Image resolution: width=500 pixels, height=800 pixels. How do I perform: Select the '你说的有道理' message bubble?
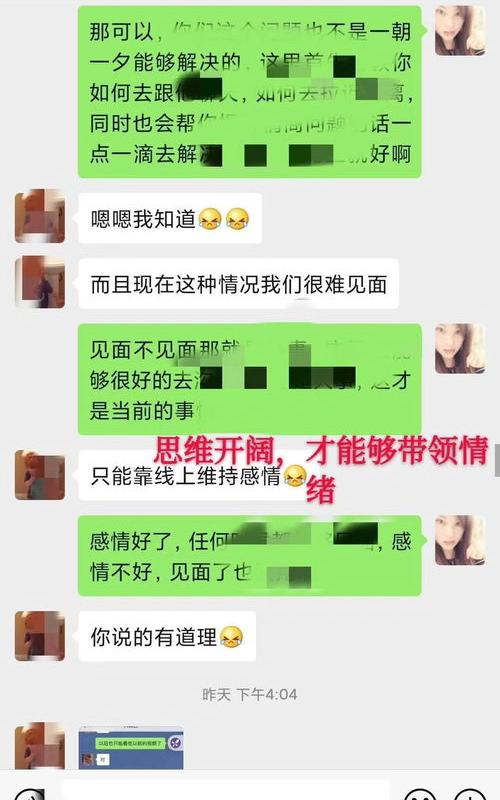167,637
